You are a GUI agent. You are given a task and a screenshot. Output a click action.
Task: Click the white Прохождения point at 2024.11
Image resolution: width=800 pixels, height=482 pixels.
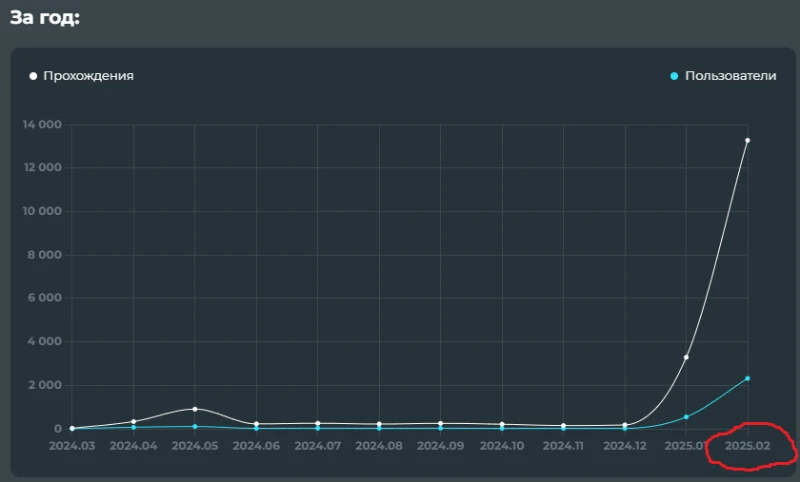[x=563, y=425]
